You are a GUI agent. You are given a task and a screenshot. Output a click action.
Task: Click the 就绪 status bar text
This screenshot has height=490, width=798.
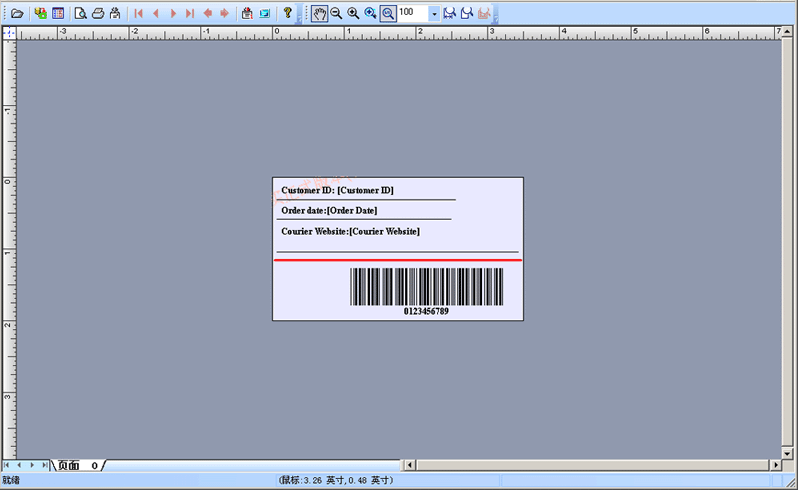(x=11, y=480)
